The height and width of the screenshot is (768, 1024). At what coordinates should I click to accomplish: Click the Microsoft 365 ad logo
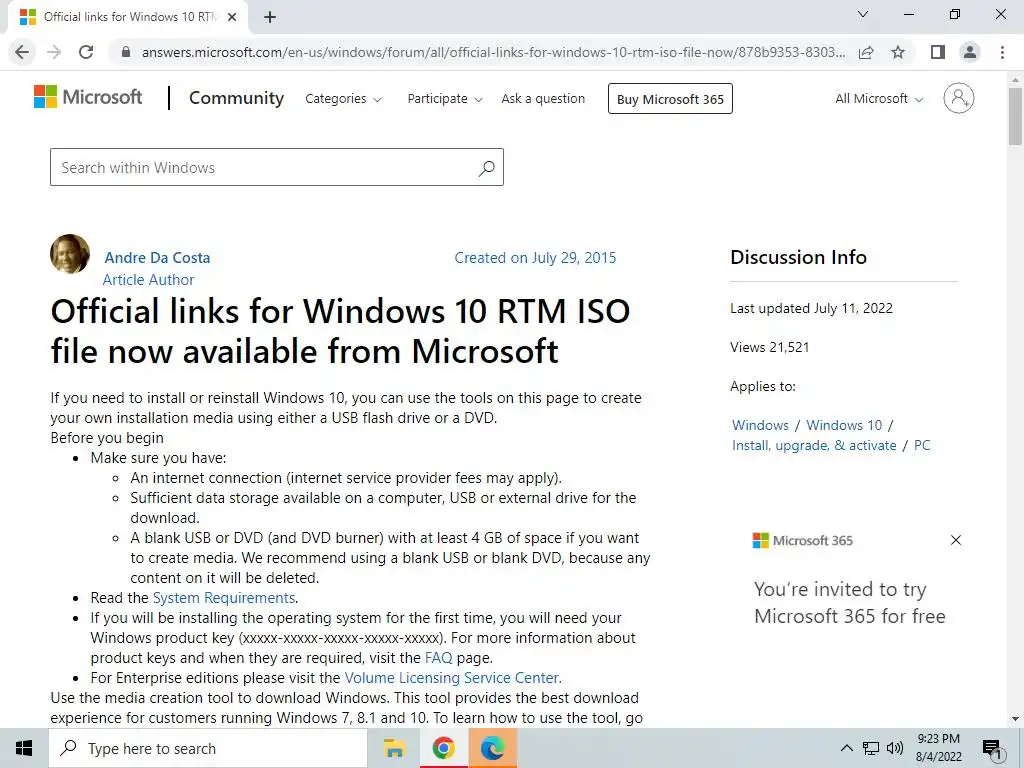coord(803,540)
